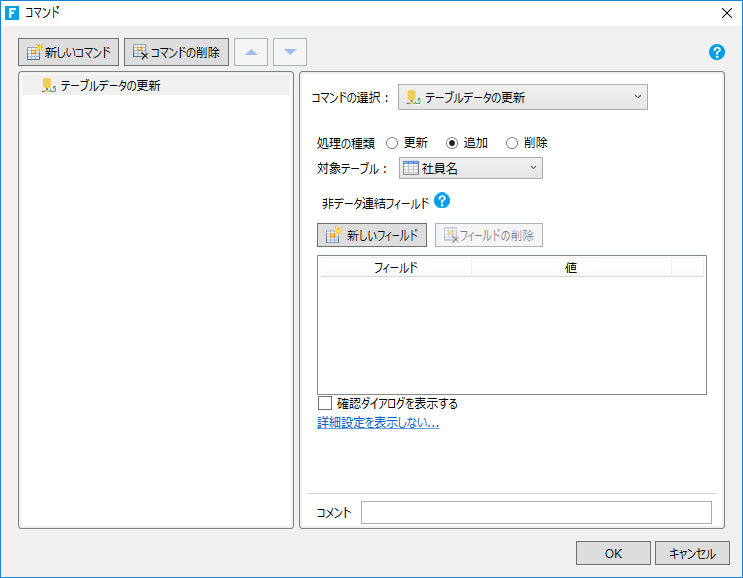Click the Forguncy app icon in title bar
743x578 pixels.
[12, 13]
